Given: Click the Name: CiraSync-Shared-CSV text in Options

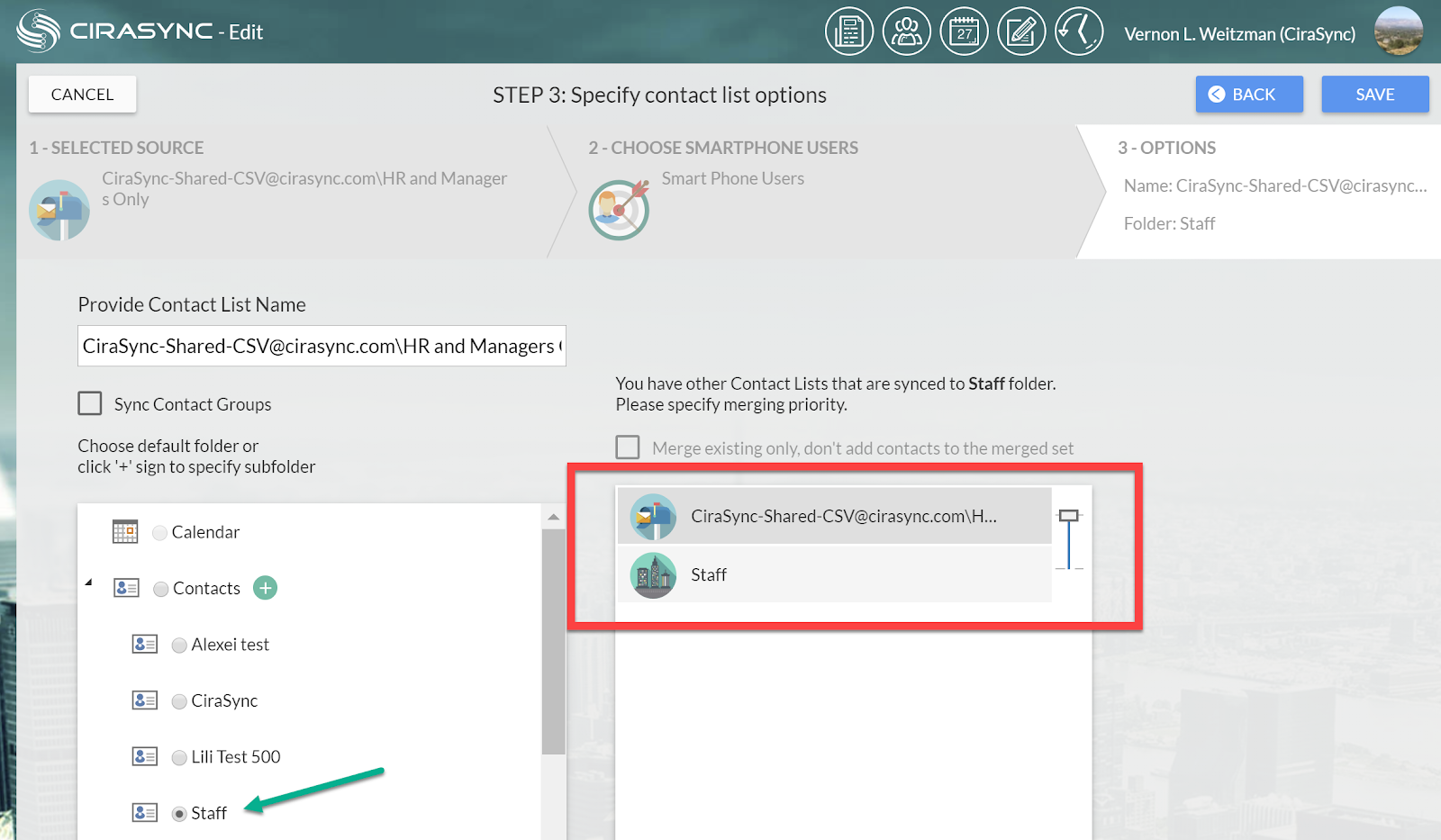Looking at the screenshot, I should pos(1275,185).
